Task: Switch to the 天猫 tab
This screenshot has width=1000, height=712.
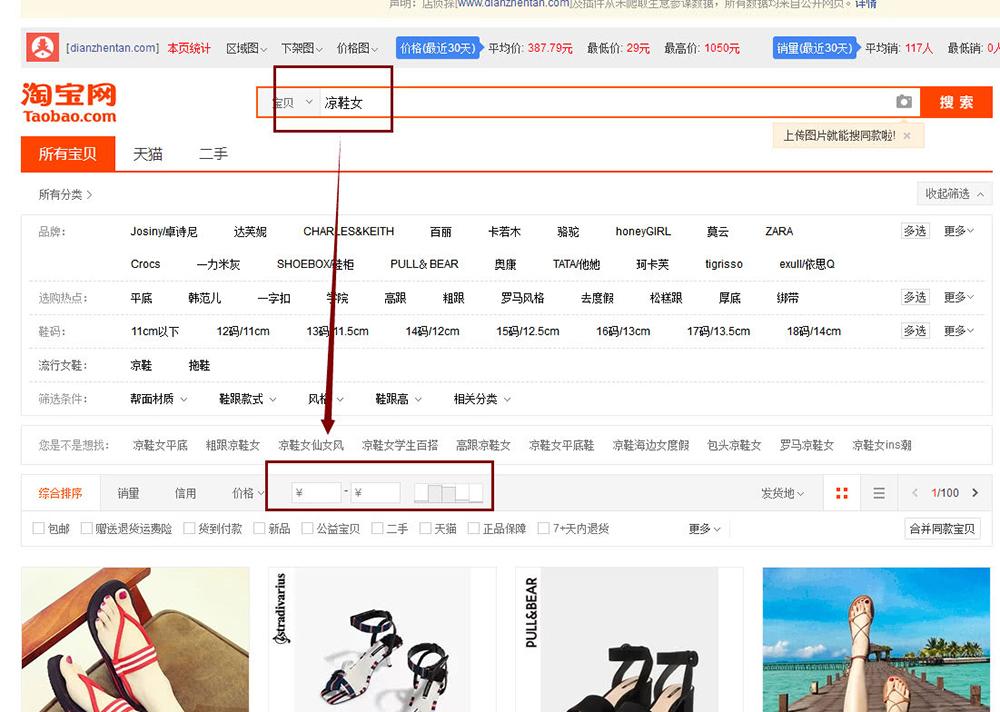Action: coord(148,154)
